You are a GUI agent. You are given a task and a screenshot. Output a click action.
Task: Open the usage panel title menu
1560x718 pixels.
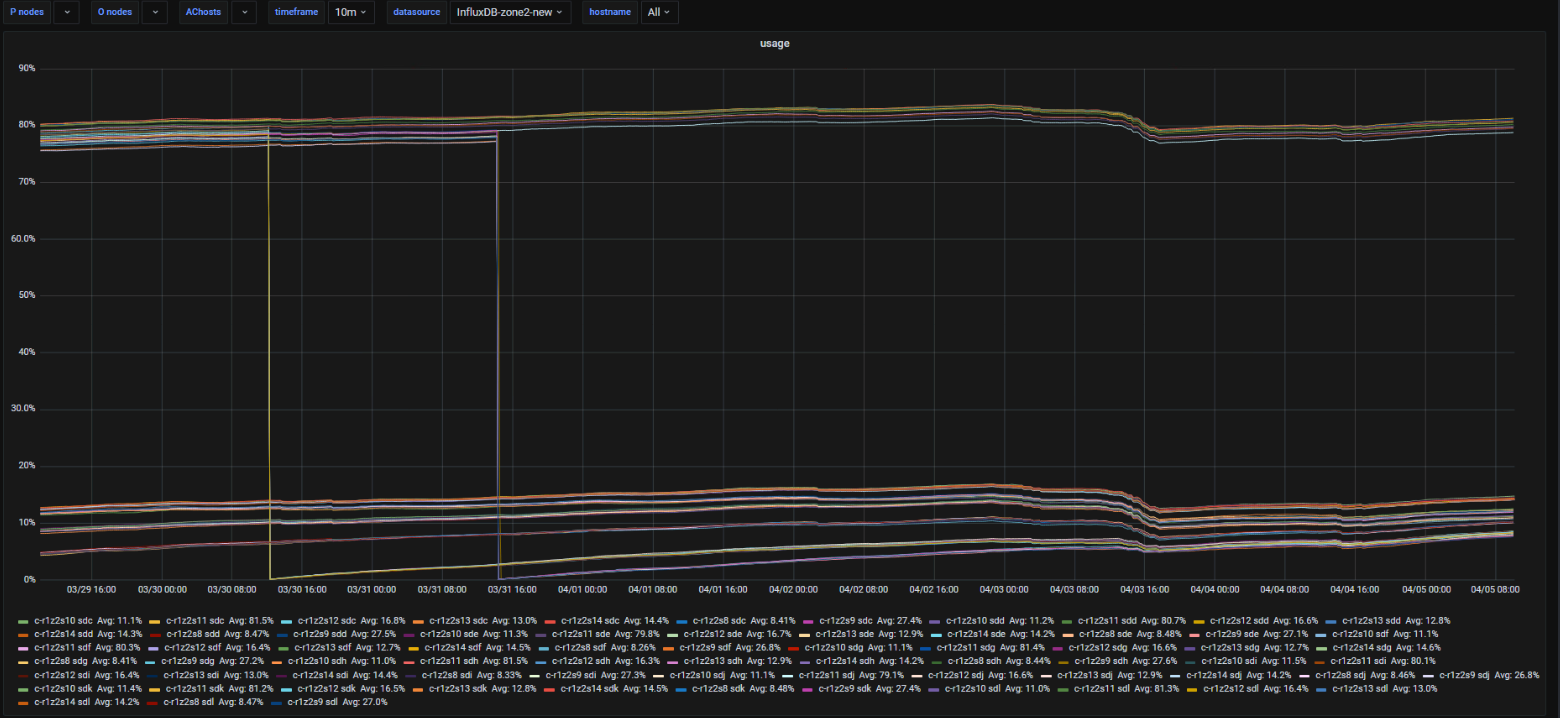pos(775,44)
